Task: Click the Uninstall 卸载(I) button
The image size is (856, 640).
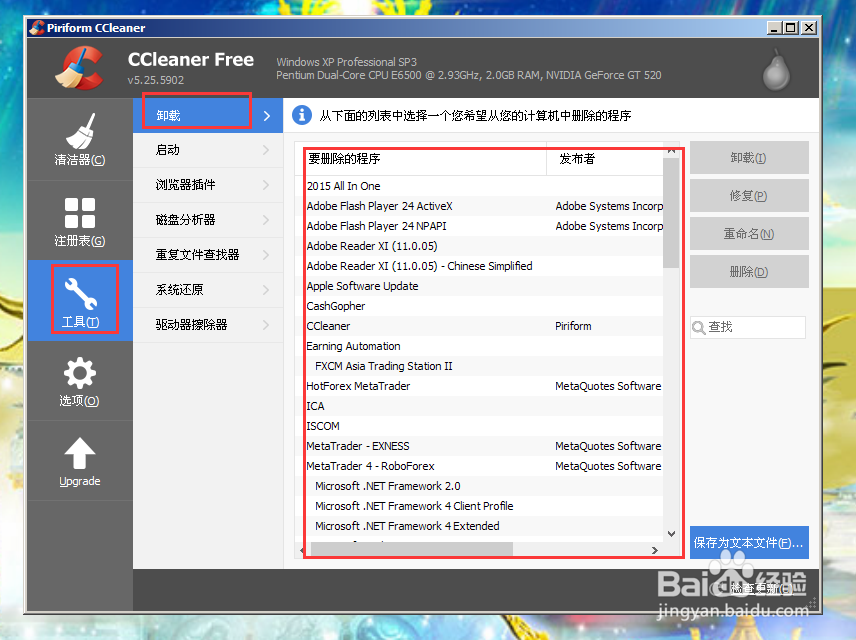Action: 749,158
